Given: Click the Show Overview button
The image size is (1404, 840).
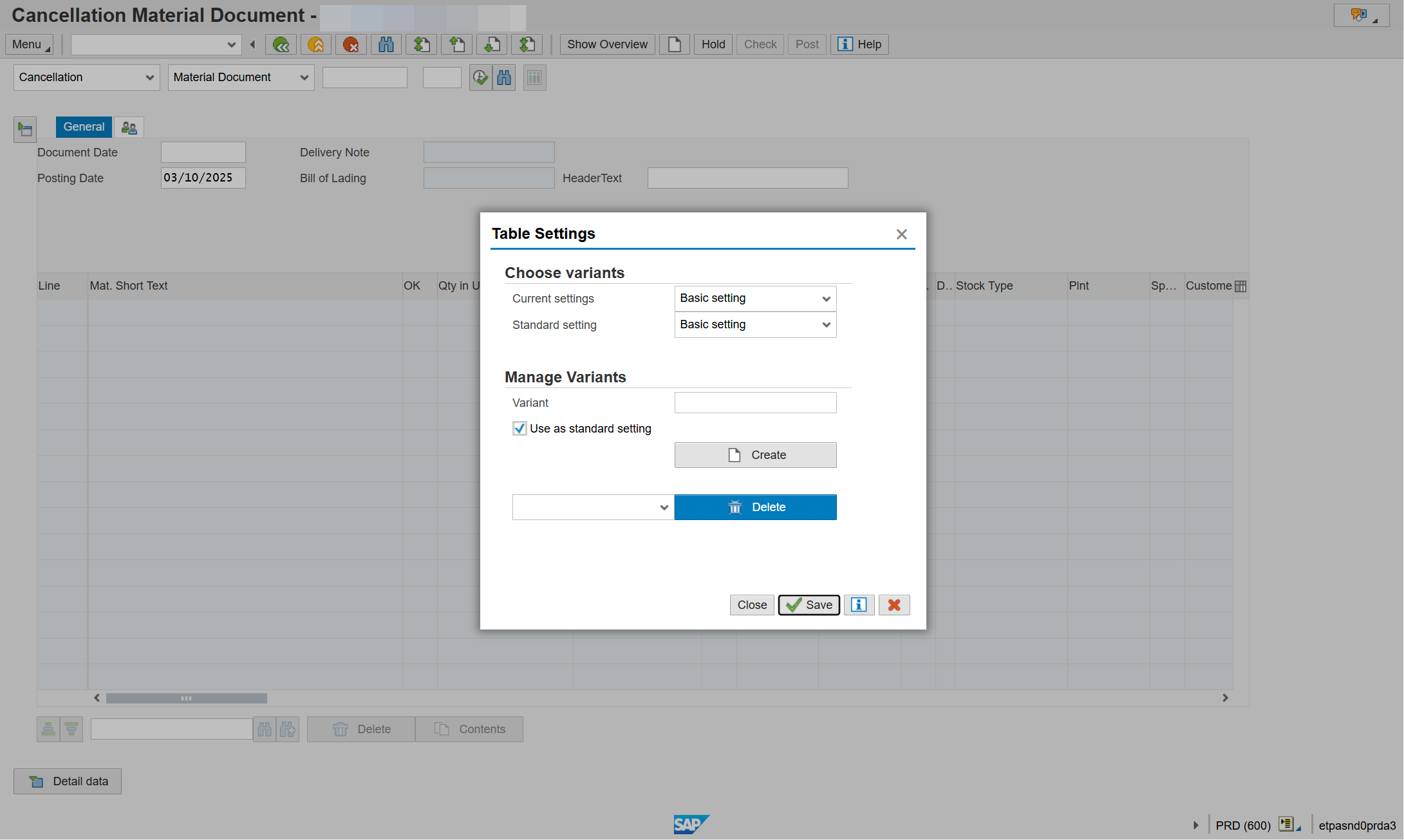Looking at the screenshot, I should pos(607,44).
